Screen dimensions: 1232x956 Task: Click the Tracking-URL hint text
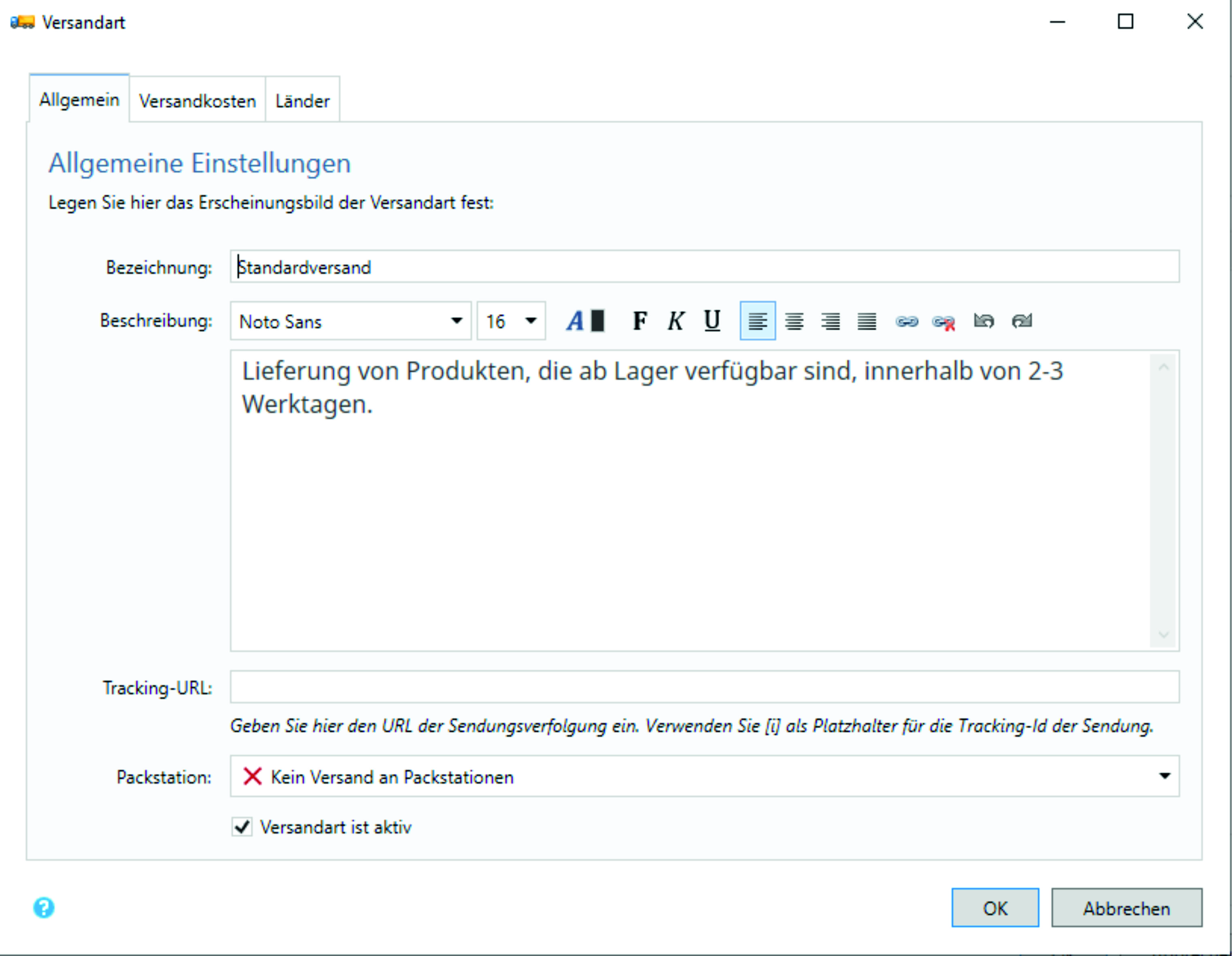(692, 725)
